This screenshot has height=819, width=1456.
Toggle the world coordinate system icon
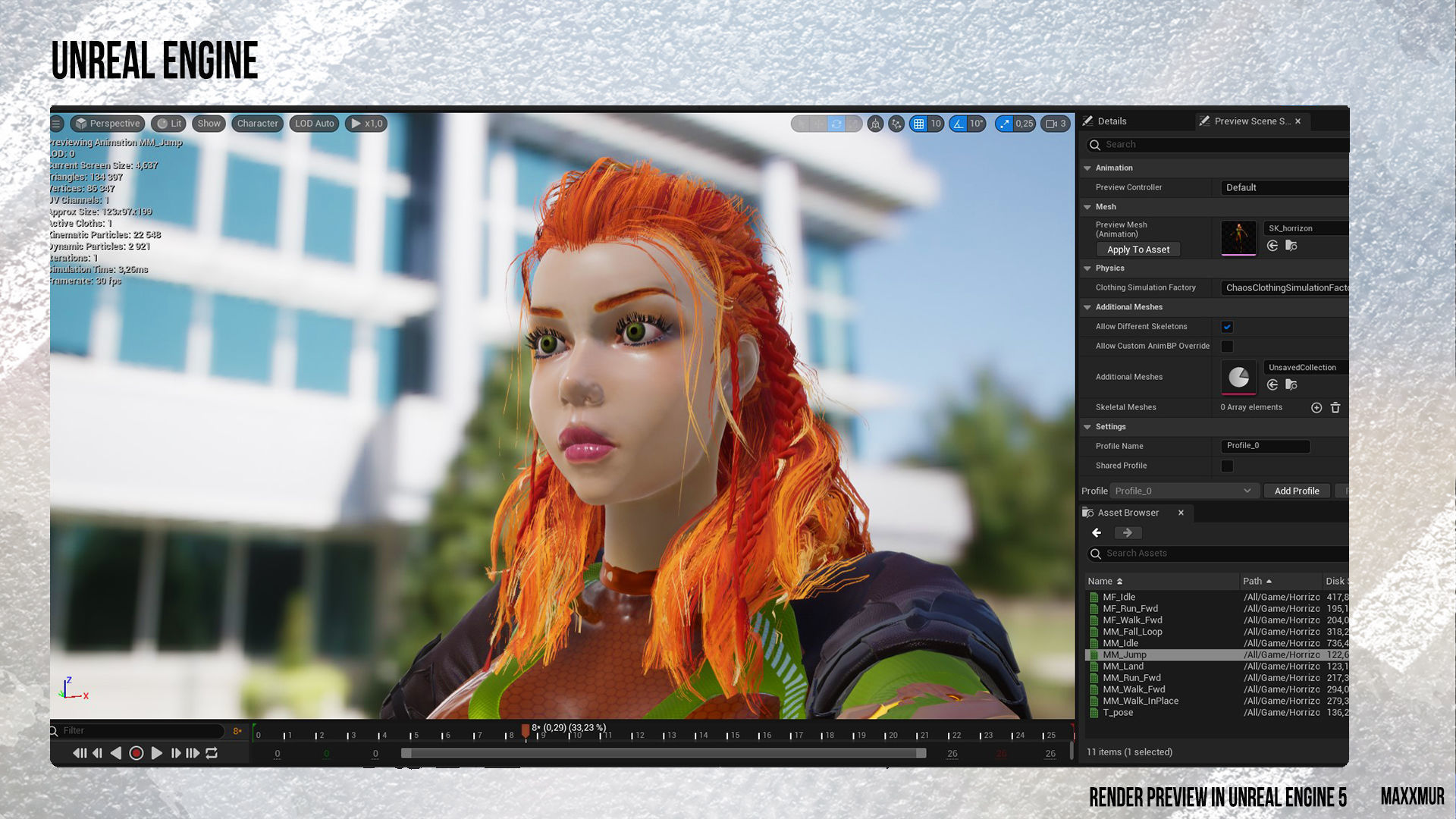[x=876, y=124]
